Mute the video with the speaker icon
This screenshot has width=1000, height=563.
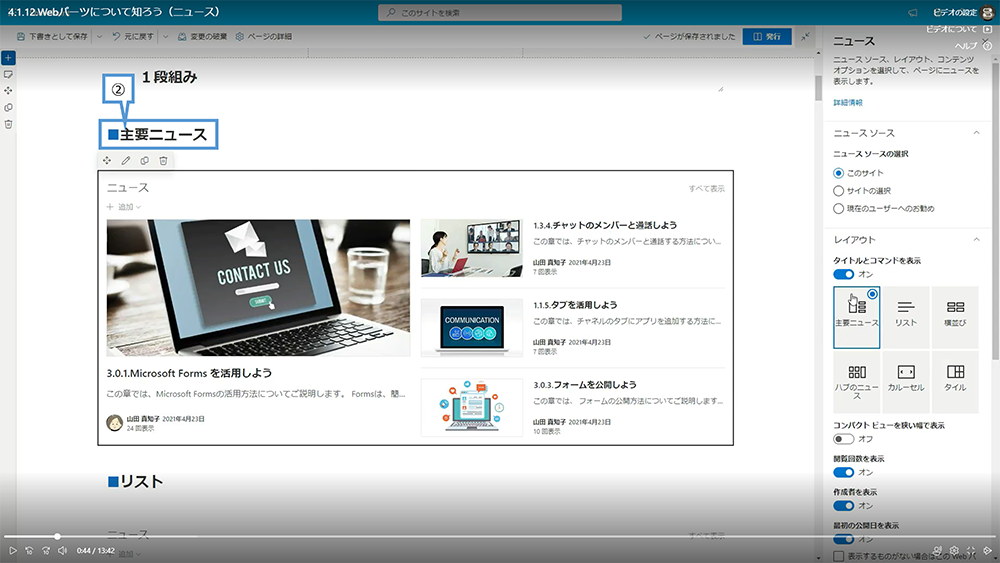(62, 550)
